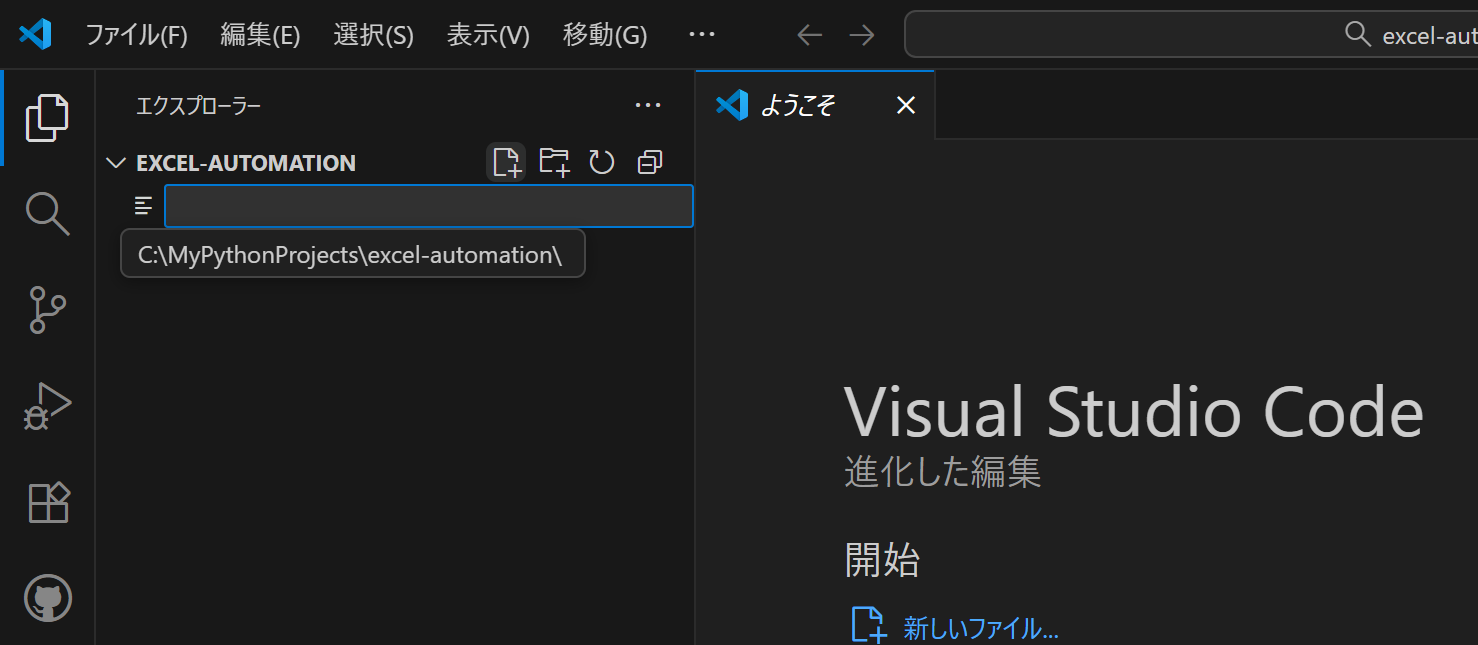
Task: Open the ファイル(F) menu
Action: (x=137, y=34)
